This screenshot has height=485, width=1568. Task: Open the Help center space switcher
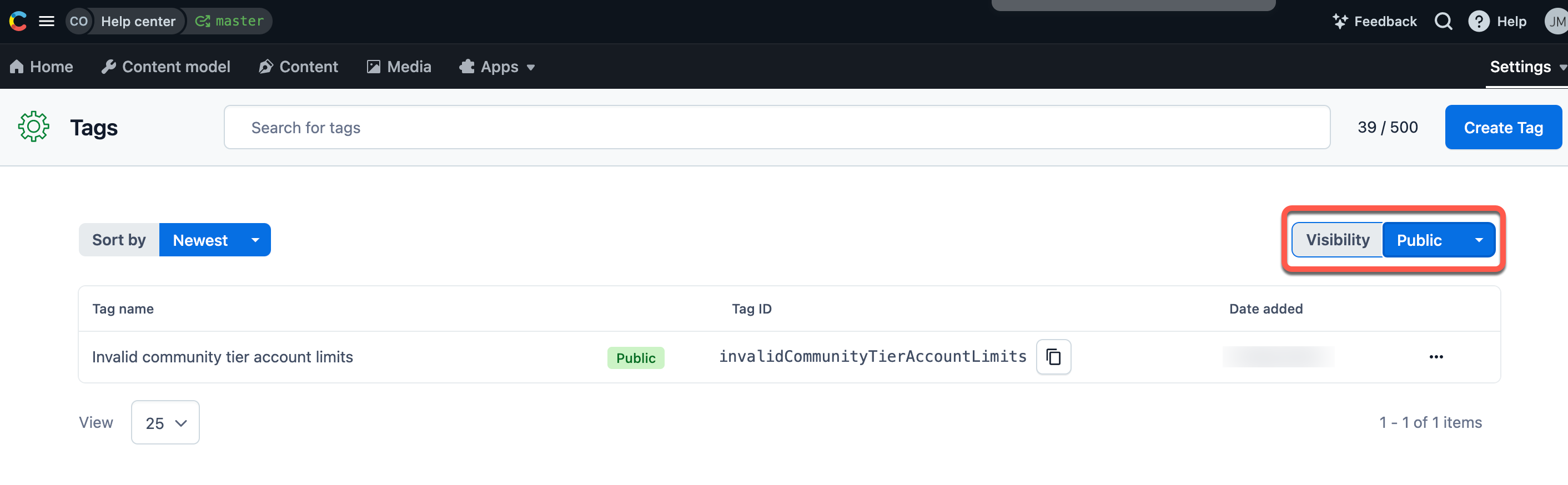pos(138,21)
